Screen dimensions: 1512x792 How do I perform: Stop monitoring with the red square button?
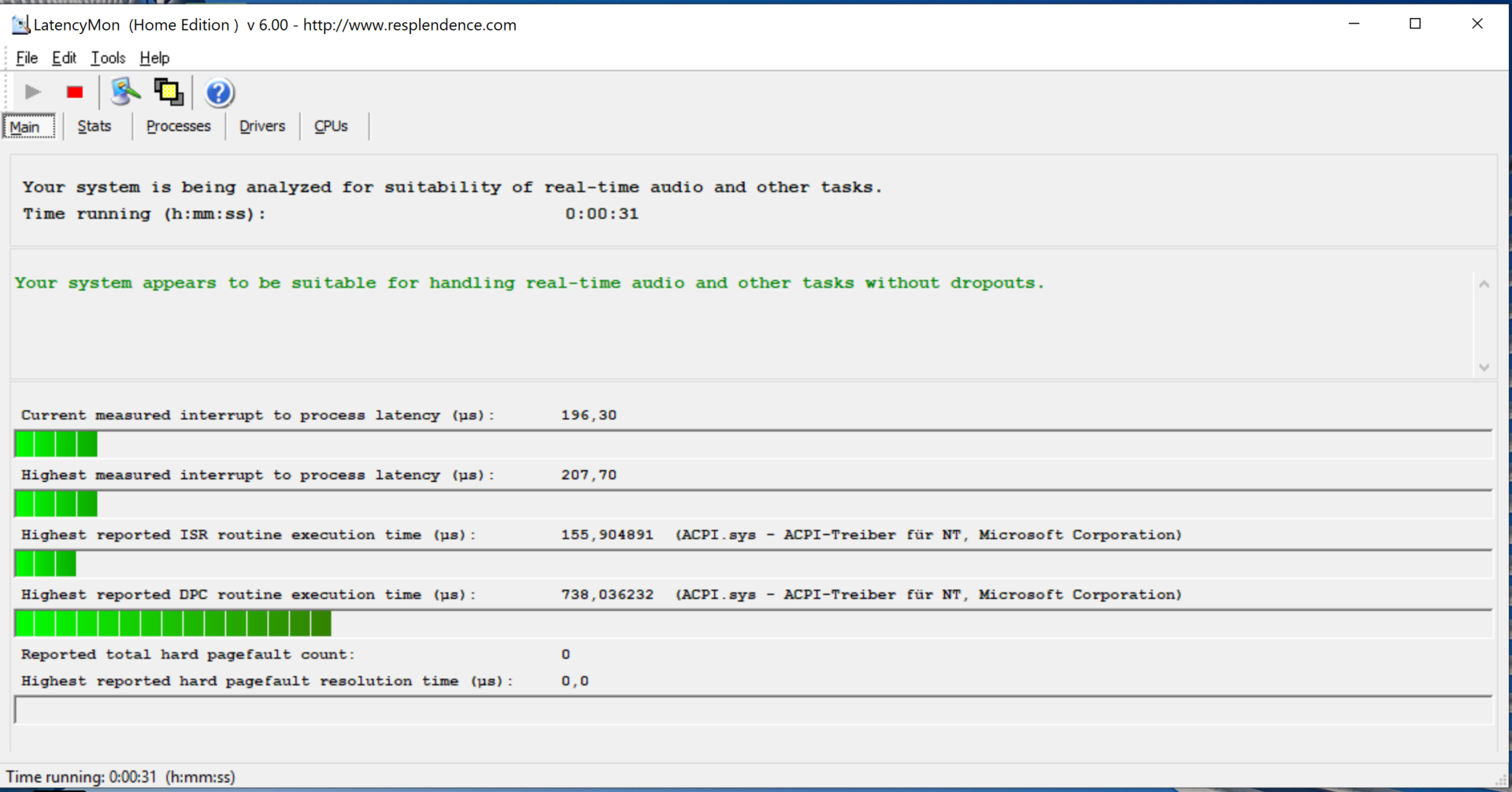(x=75, y=93)
